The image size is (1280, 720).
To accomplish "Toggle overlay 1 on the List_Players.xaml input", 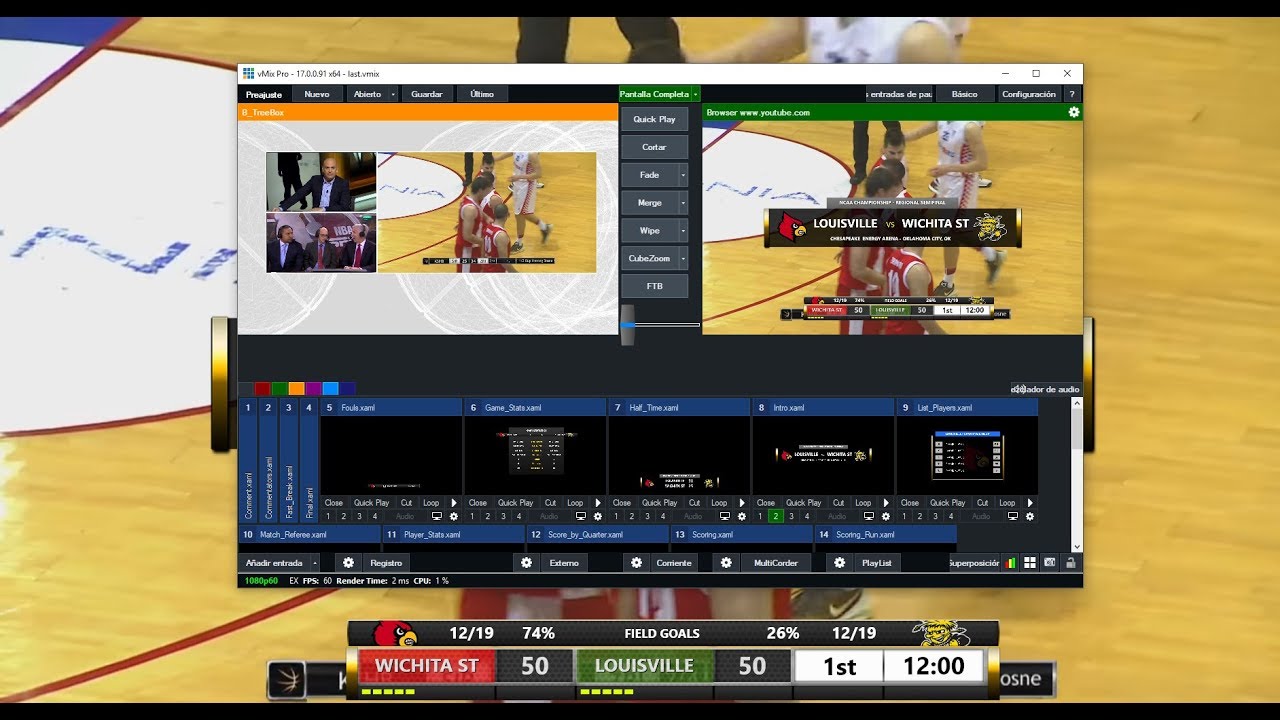I will pyautogui.click(x=904, y=516).
